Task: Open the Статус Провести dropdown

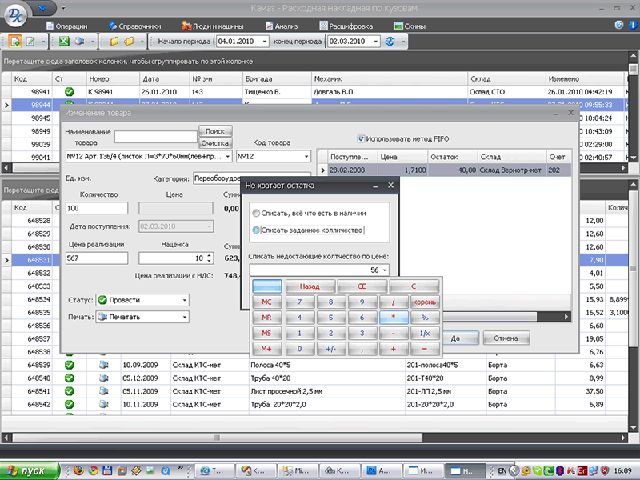Action: click(184, 300)
